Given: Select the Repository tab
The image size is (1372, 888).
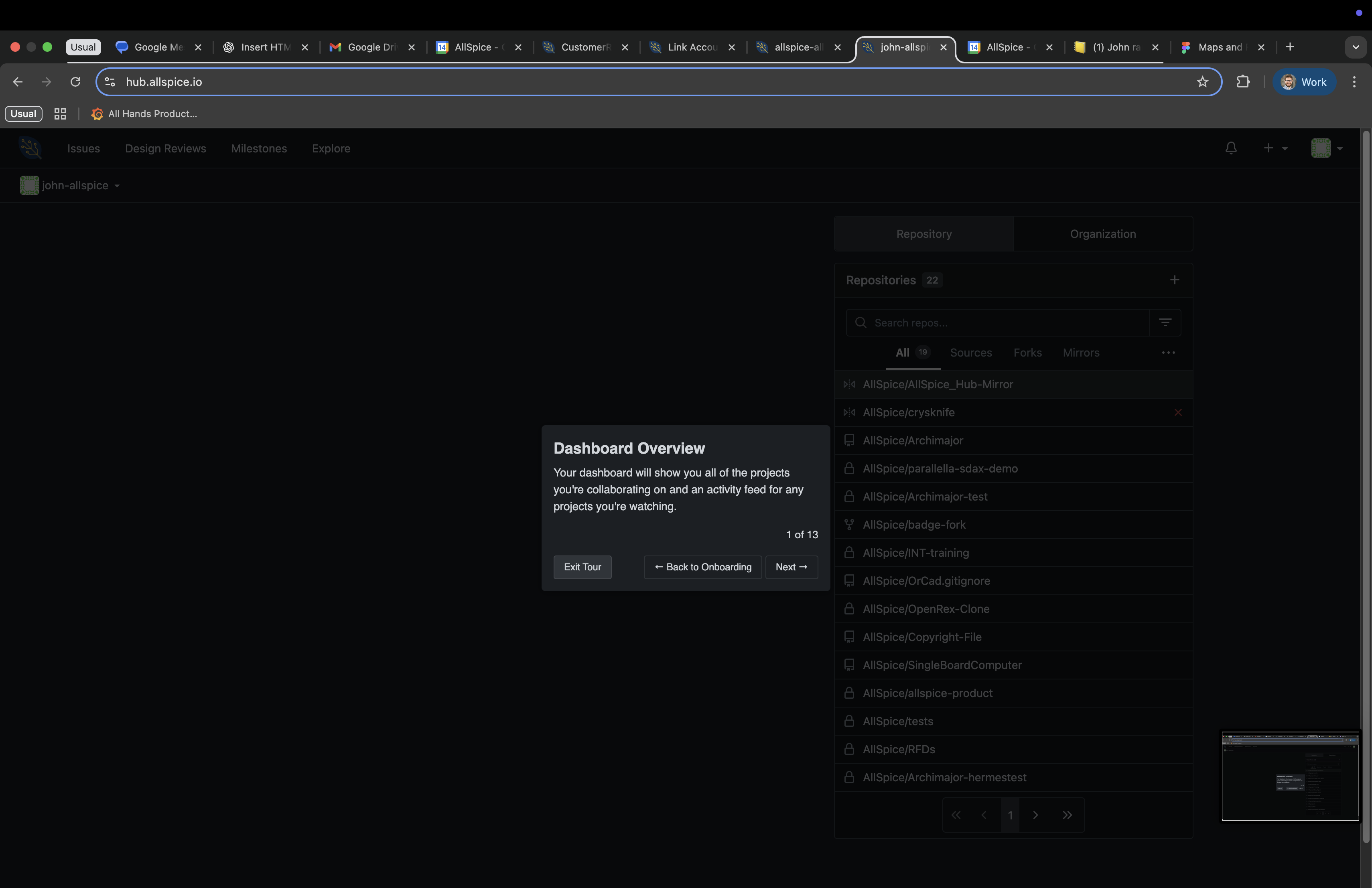Looking at the screenshot, I should (923, 234).
